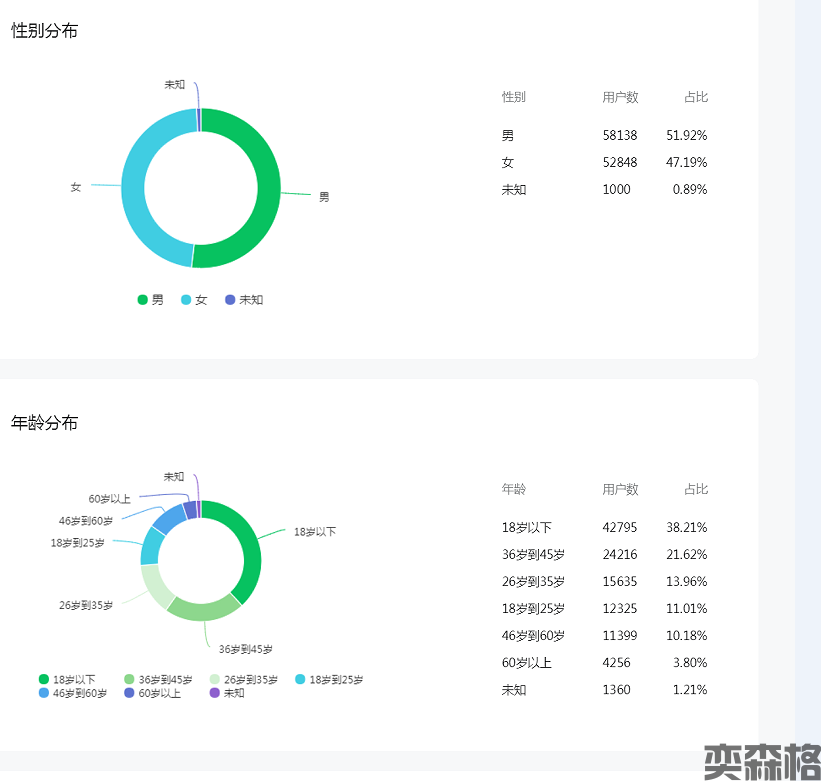This screenshot has height=781, width=821.
Task: Toggle 36岁到45岁 legend entry under age chart
Action: [157, 680]
